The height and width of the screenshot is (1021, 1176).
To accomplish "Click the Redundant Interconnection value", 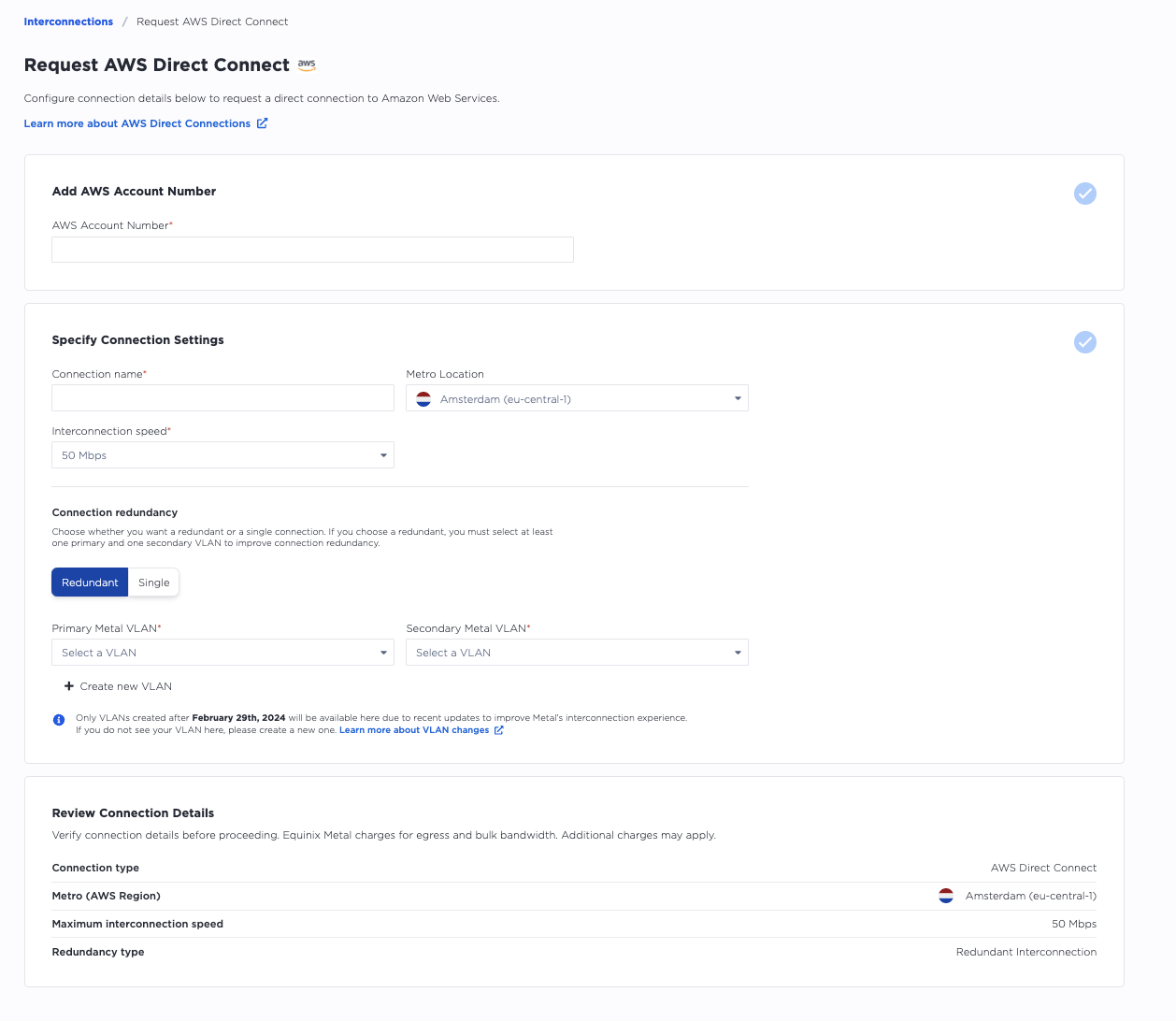I will click(1026, 952).
